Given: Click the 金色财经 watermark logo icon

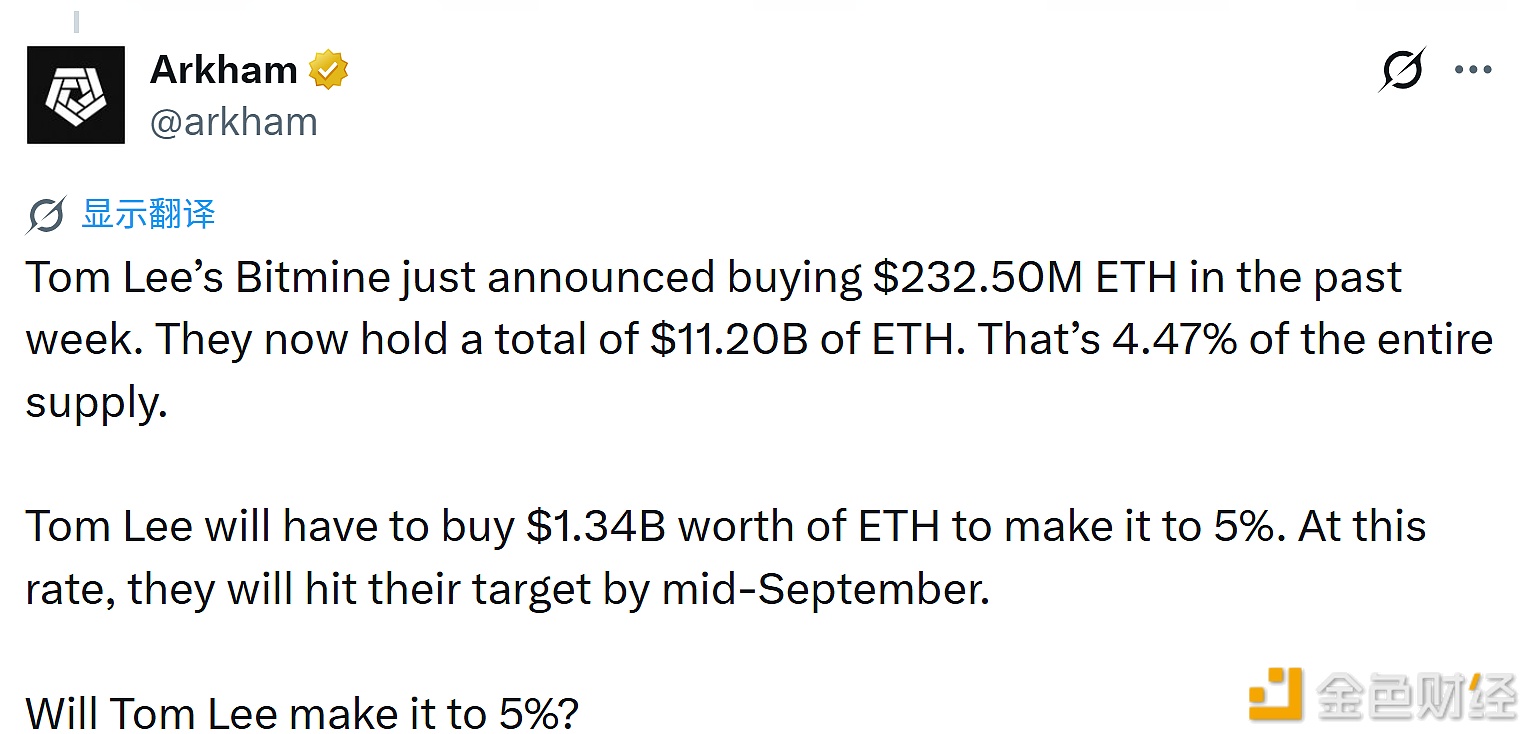Looking at the screenshot, I should [1275, 693].
